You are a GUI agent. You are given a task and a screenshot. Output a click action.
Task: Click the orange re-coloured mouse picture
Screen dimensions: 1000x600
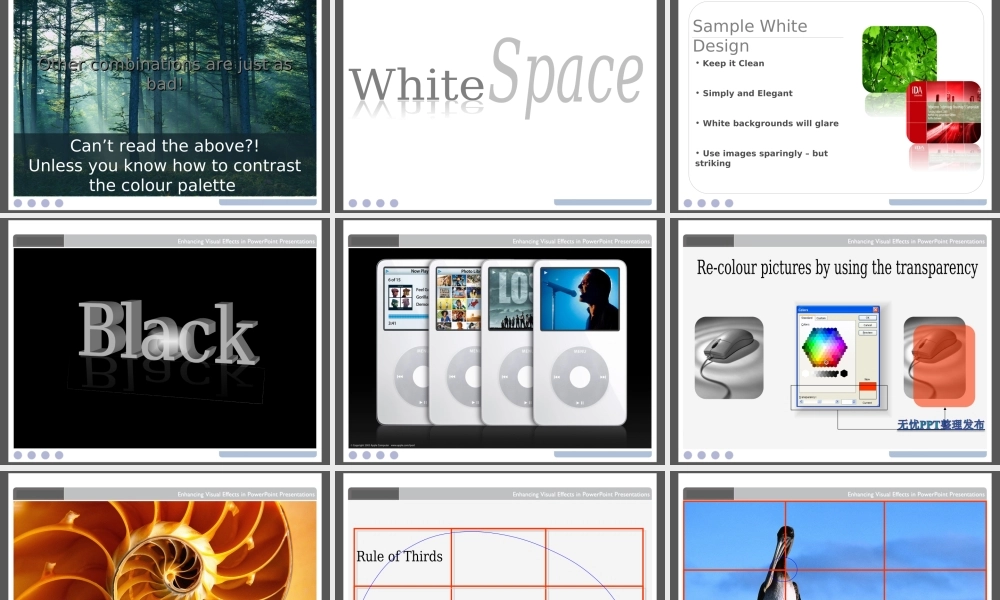point(940,362)
